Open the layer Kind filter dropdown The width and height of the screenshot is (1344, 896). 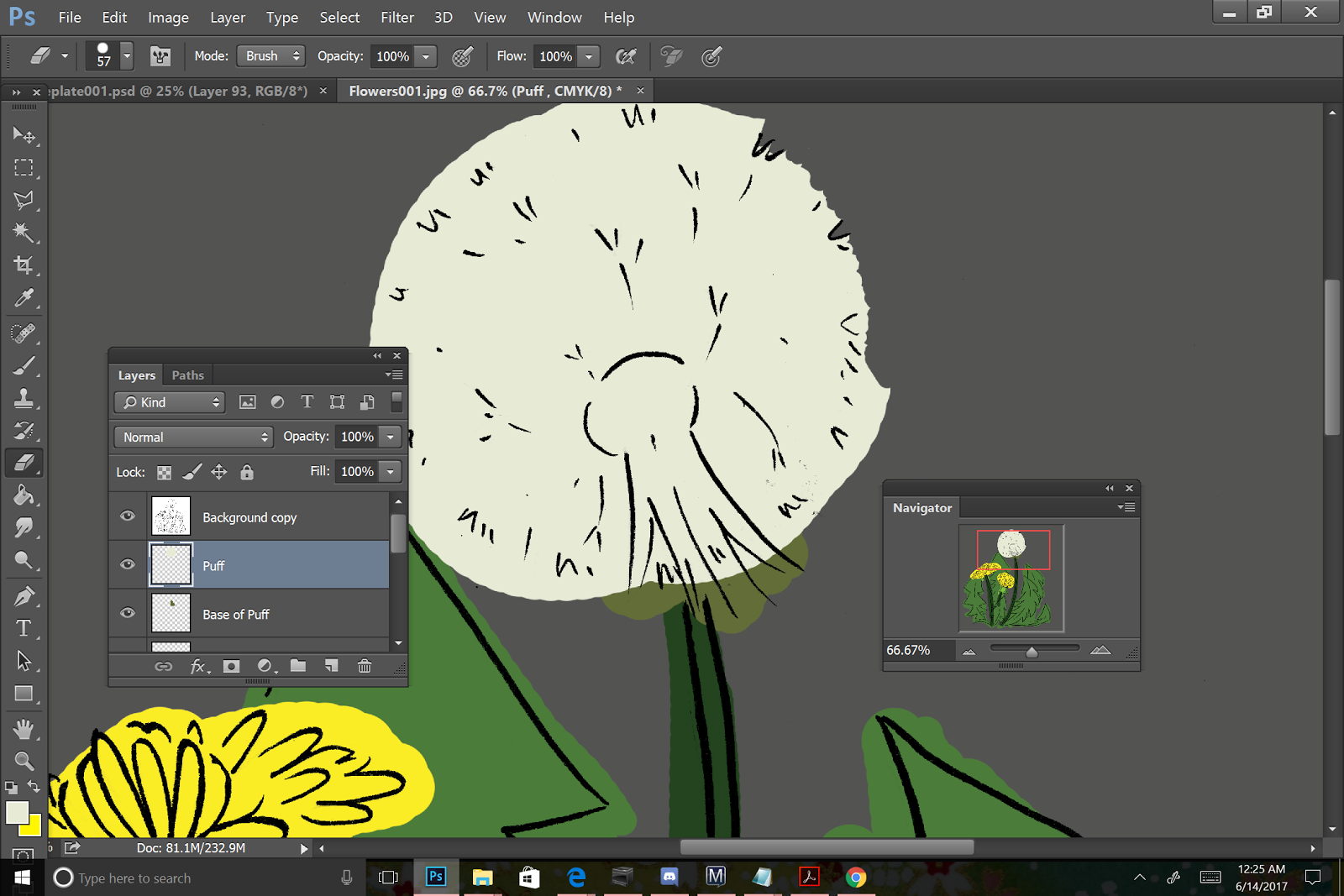[x=170, y=402]
